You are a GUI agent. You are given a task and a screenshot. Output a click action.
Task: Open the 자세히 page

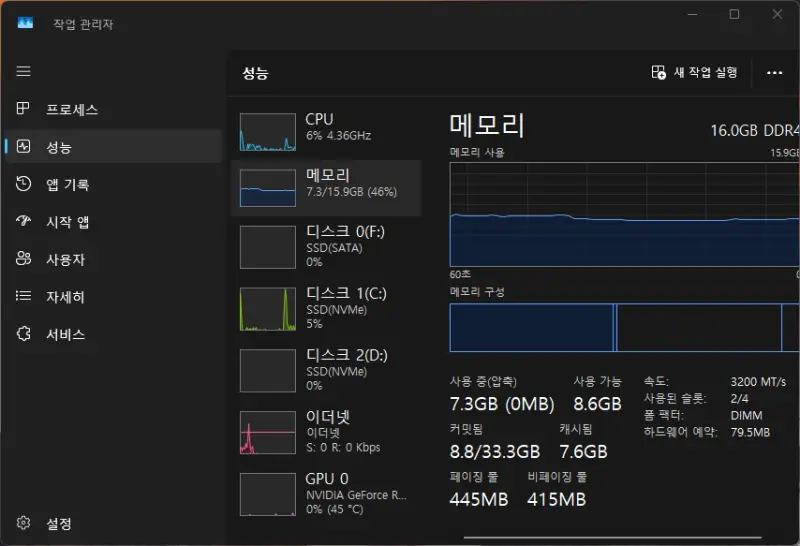point(65,297)
